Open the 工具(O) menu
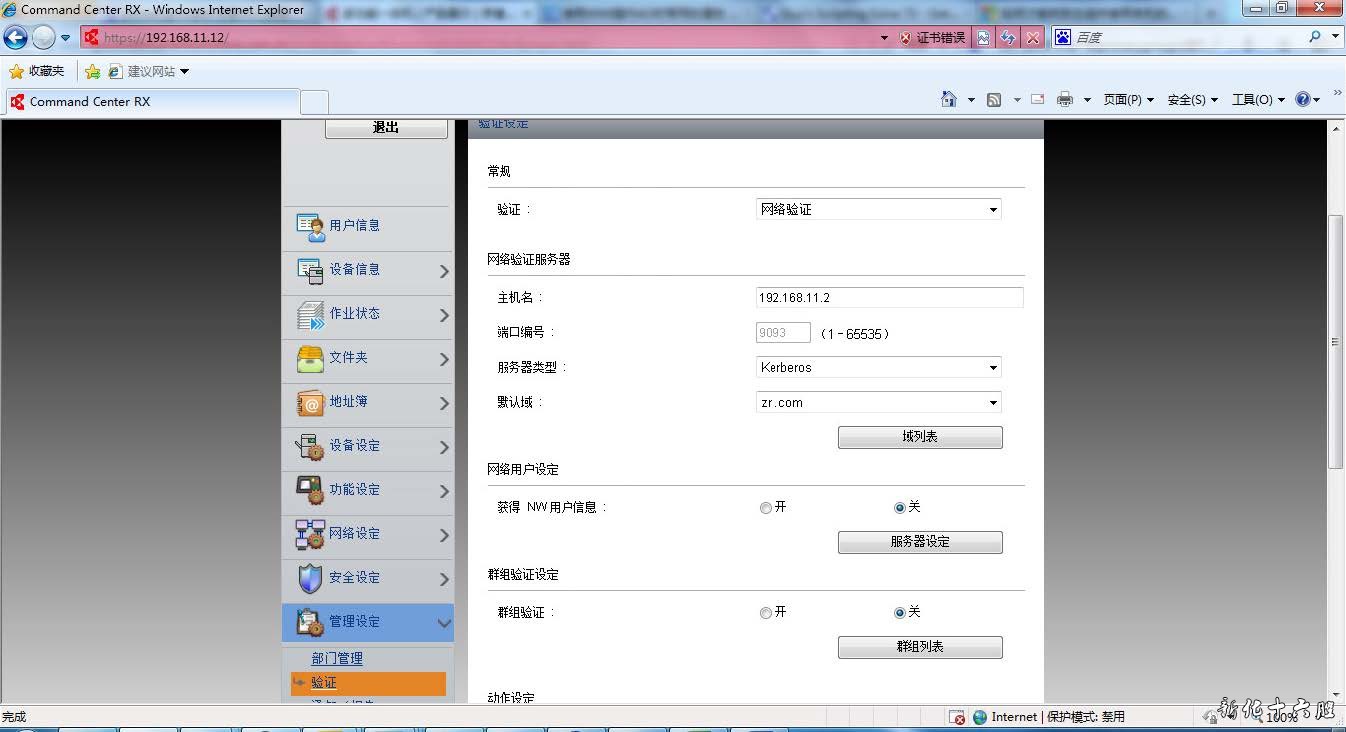The image size is (1346, 732). click(1258, 100)
